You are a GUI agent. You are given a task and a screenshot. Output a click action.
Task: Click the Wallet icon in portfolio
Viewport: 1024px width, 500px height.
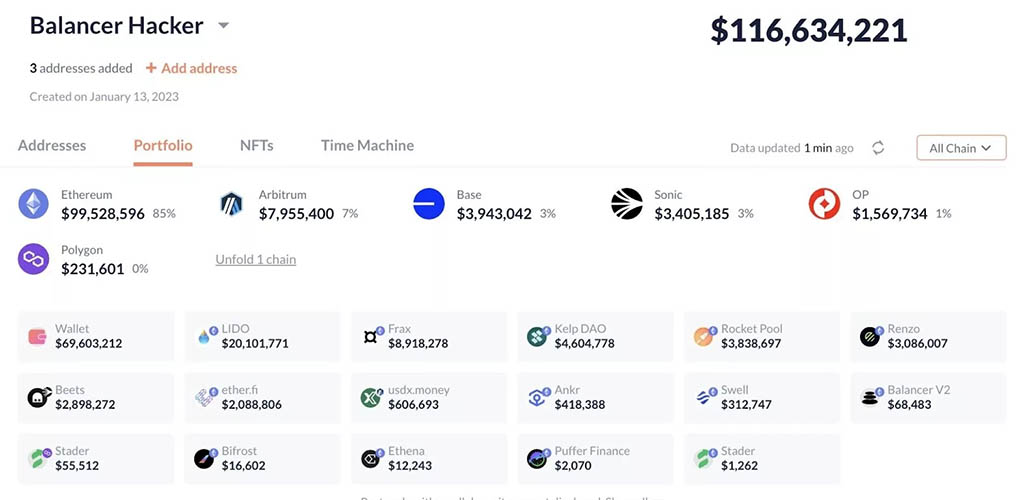(x=37, y=337)
